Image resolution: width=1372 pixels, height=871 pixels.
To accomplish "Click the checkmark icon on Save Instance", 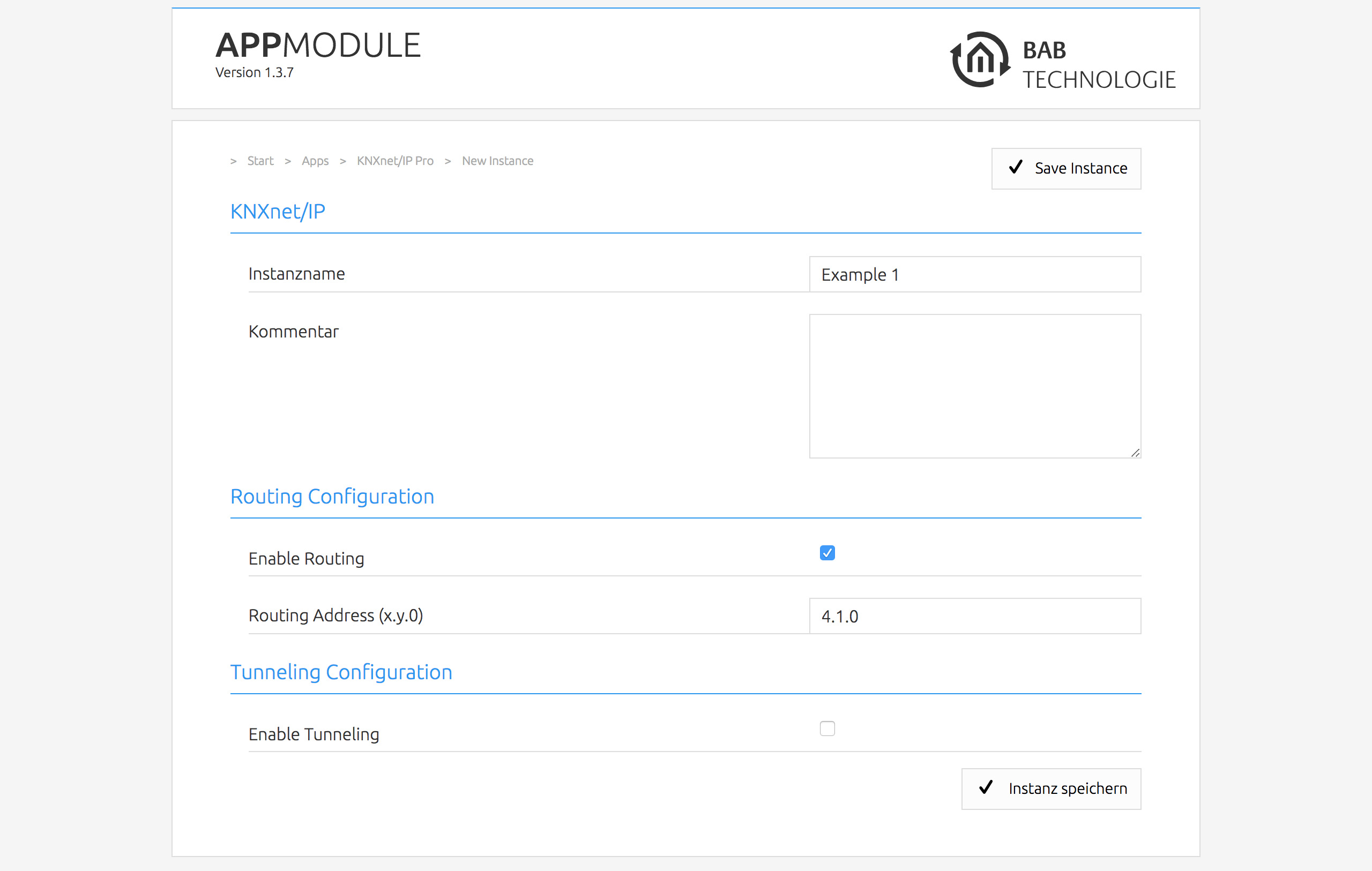I will pos(1015,168).
